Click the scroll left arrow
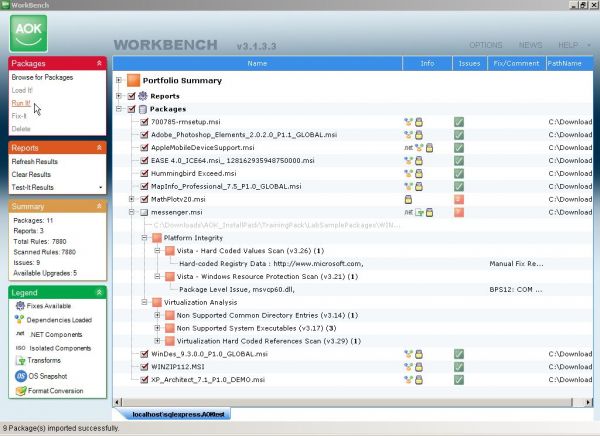This screenshot has height=436, width=600. click(x=117, y=402)
